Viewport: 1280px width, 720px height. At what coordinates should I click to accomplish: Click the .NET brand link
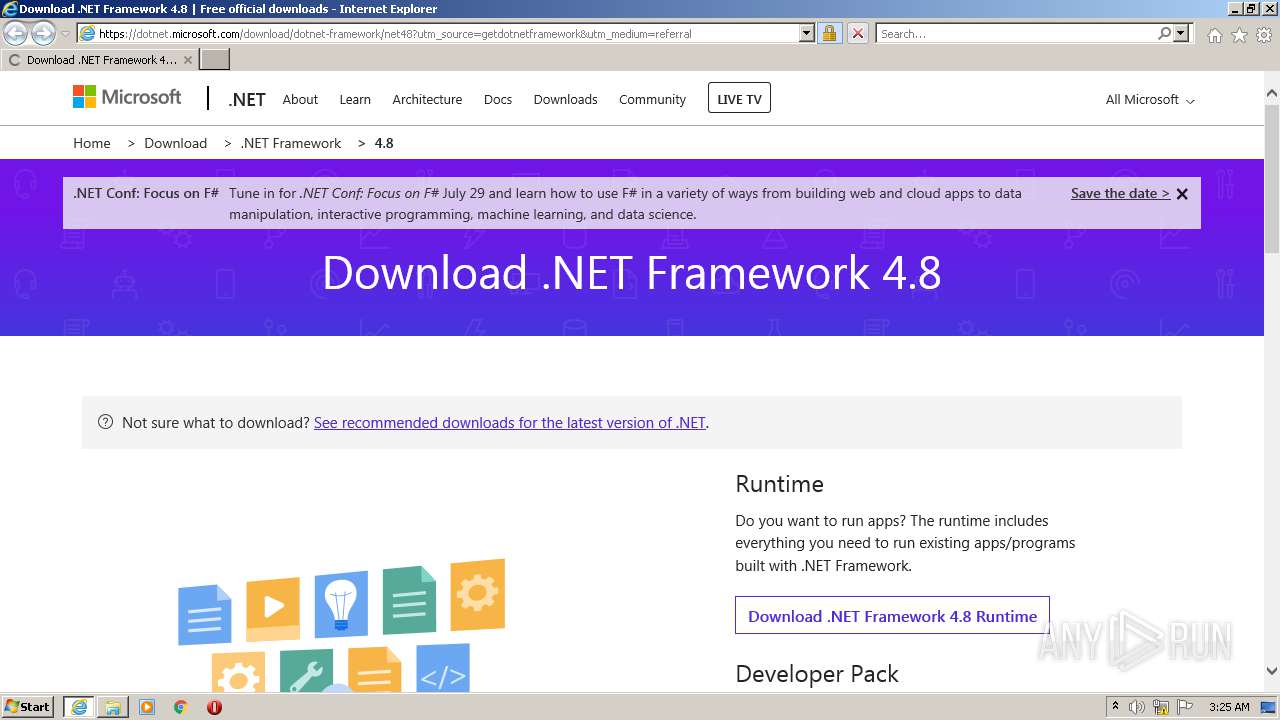tap(247, 100)
